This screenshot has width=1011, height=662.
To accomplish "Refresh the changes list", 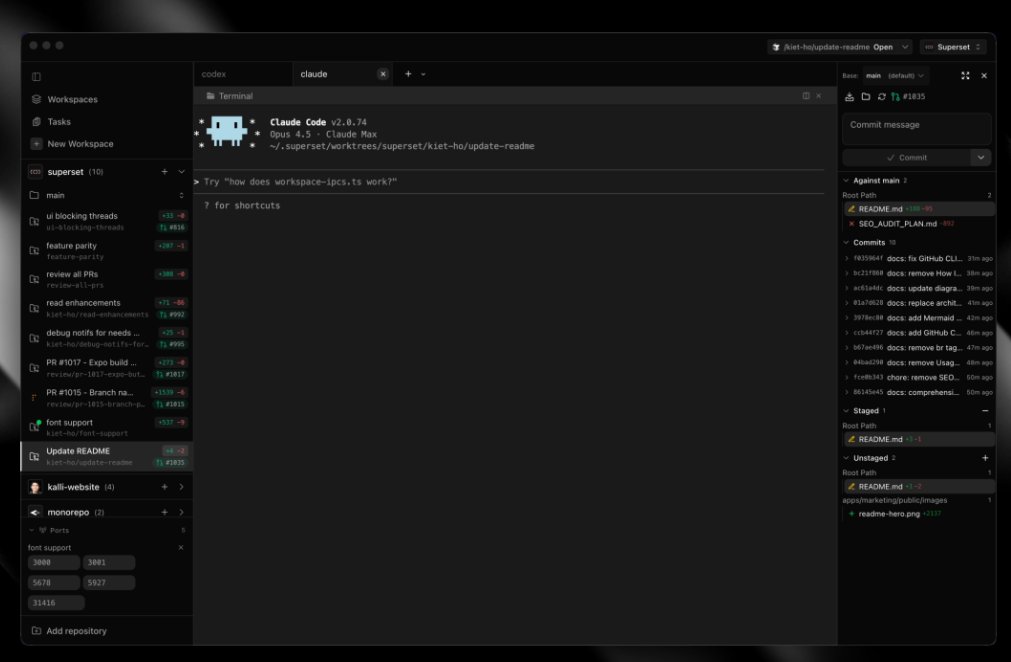I will [881, 97].
